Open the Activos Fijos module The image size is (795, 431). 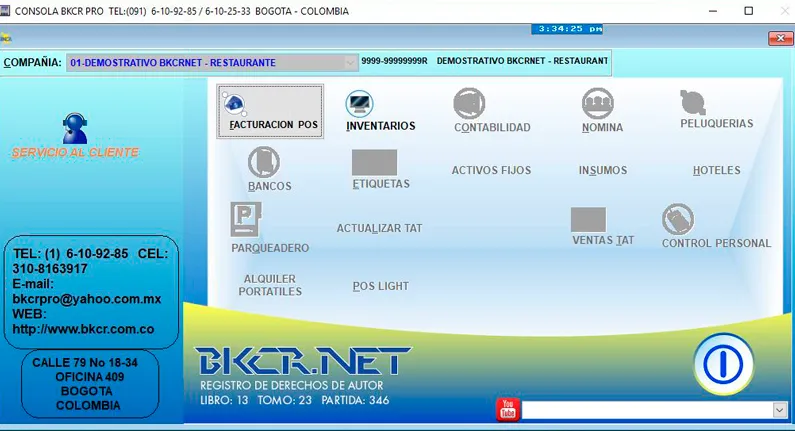[491, 170]
